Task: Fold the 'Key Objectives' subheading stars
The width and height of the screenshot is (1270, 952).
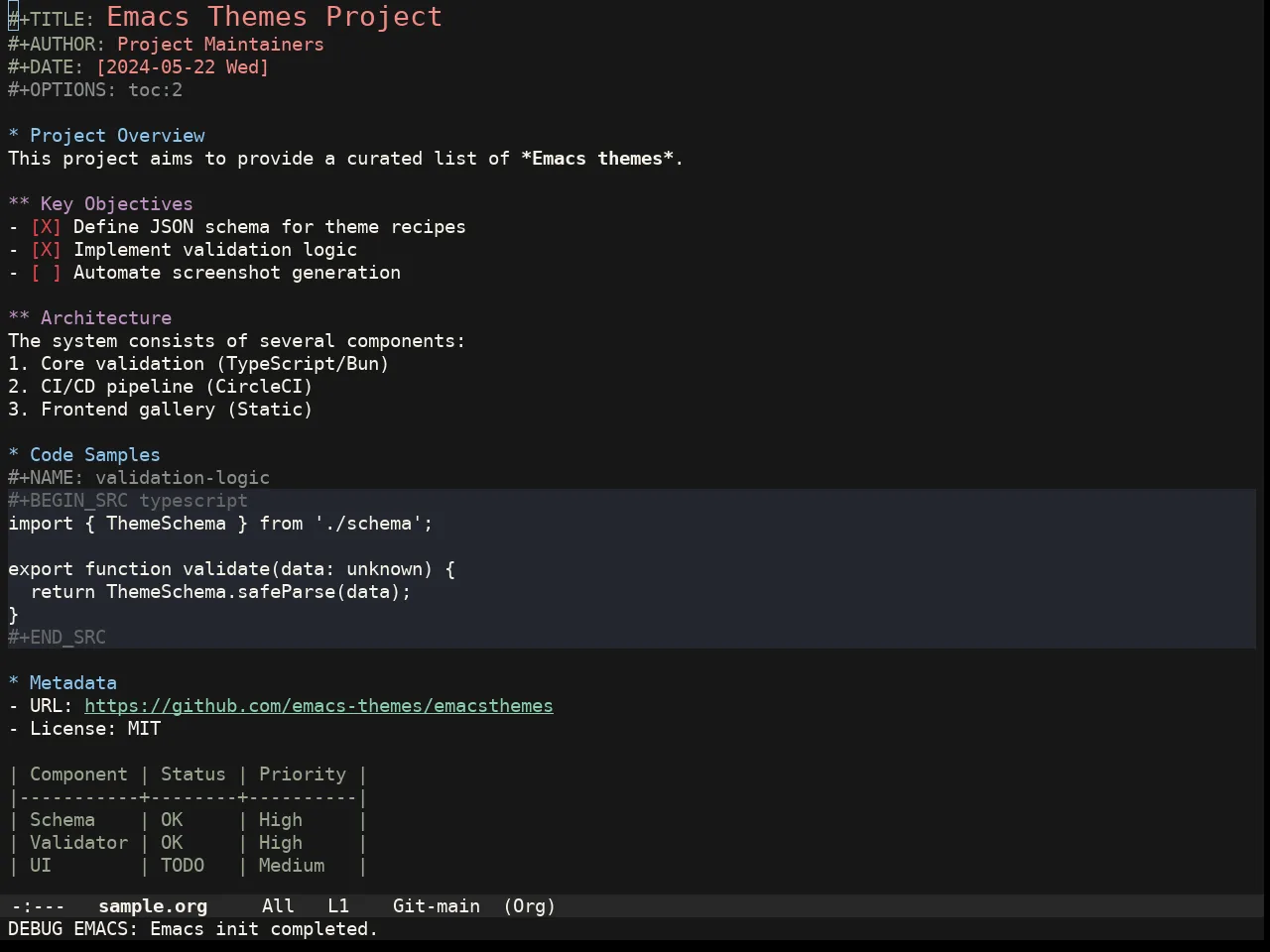Action: click(x=19, y=204)
